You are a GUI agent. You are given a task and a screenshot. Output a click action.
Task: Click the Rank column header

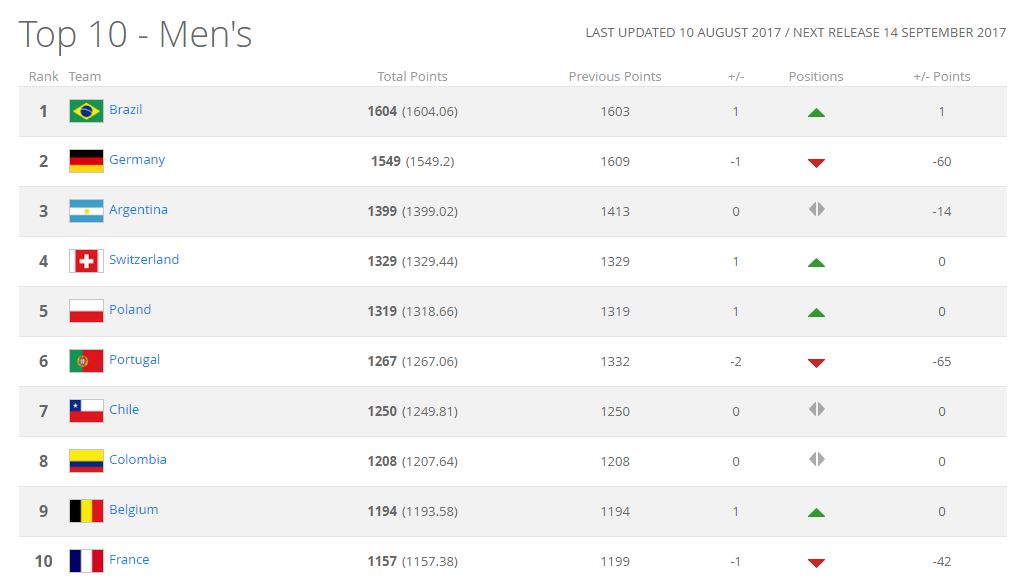pyautogui.click(x=43, y=77)
